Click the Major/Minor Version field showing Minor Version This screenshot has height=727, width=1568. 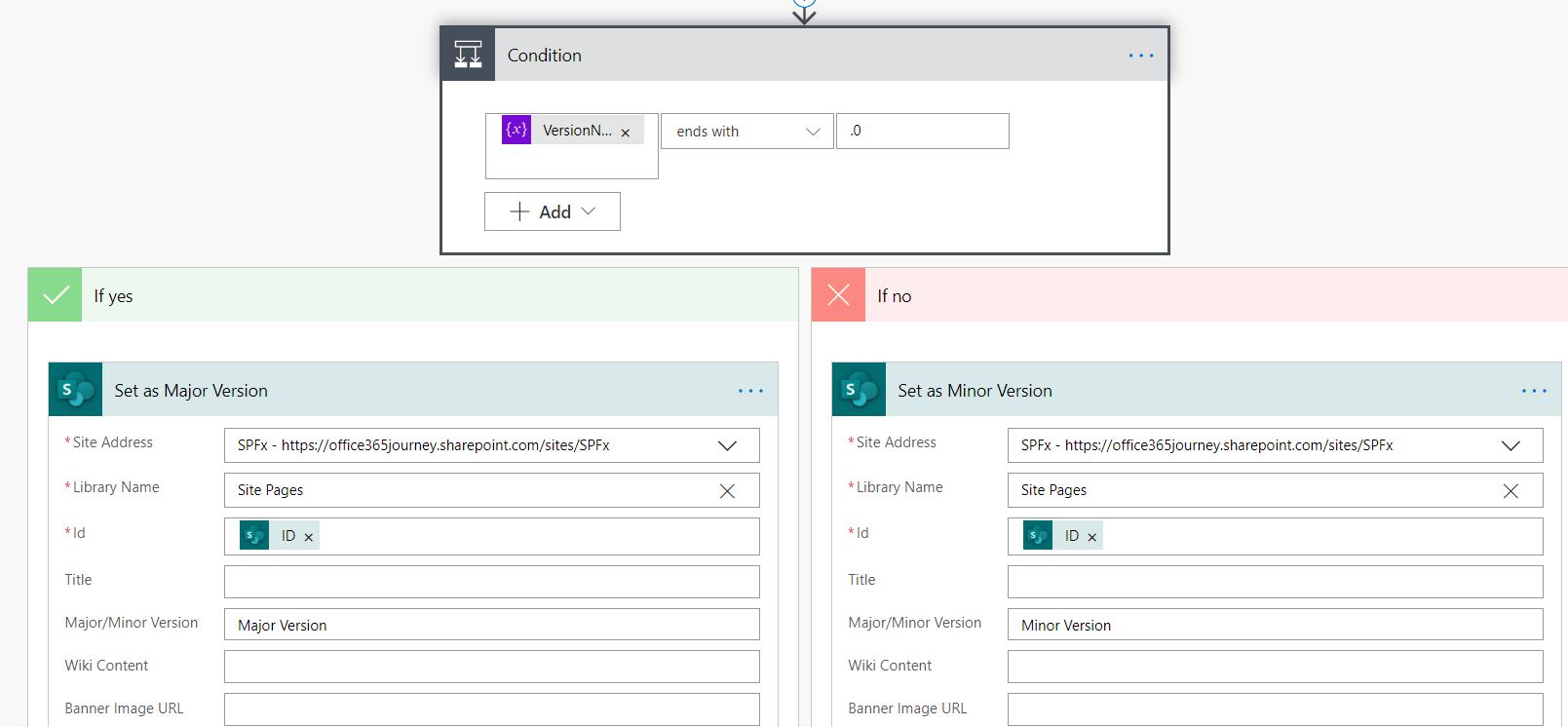[x=1276, y=625]
